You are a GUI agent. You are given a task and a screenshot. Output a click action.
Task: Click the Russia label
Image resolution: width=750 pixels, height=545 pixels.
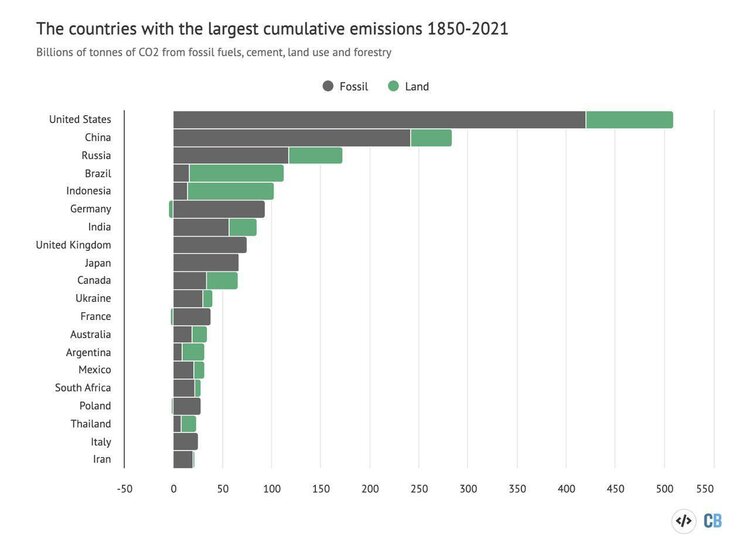point(96,155)
